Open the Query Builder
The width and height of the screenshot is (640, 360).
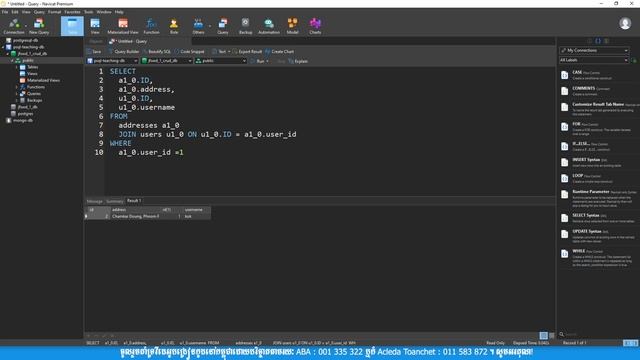pyautogui.click(x=124, y=52)
